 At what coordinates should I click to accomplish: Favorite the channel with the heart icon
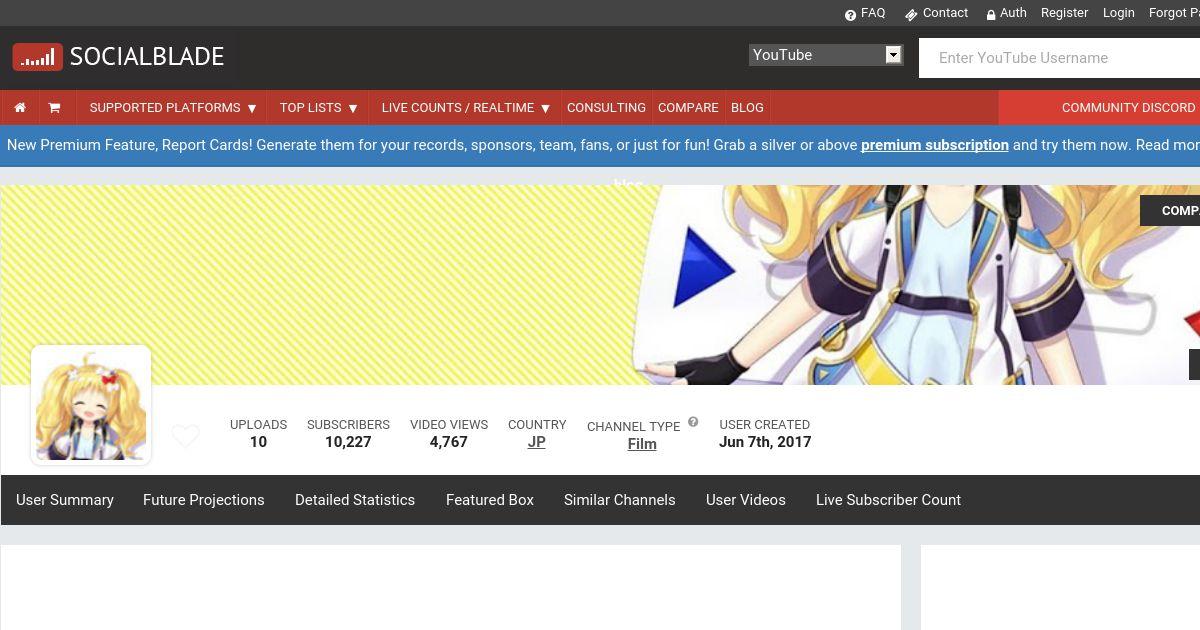tap(185, 436)
